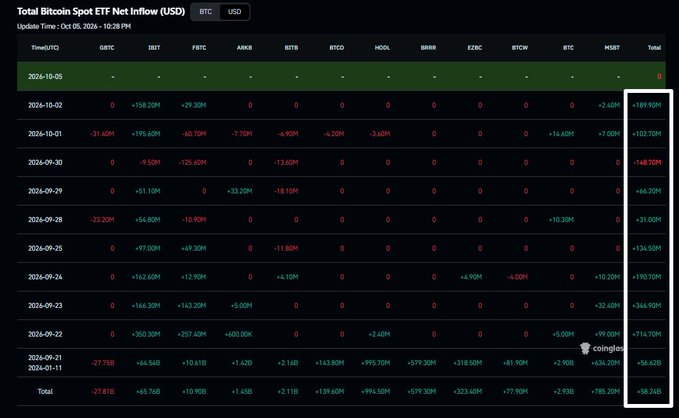679x418 pixels.
Task: Click the +65.76B IBIT total value
Action: (x=148, y=391)
